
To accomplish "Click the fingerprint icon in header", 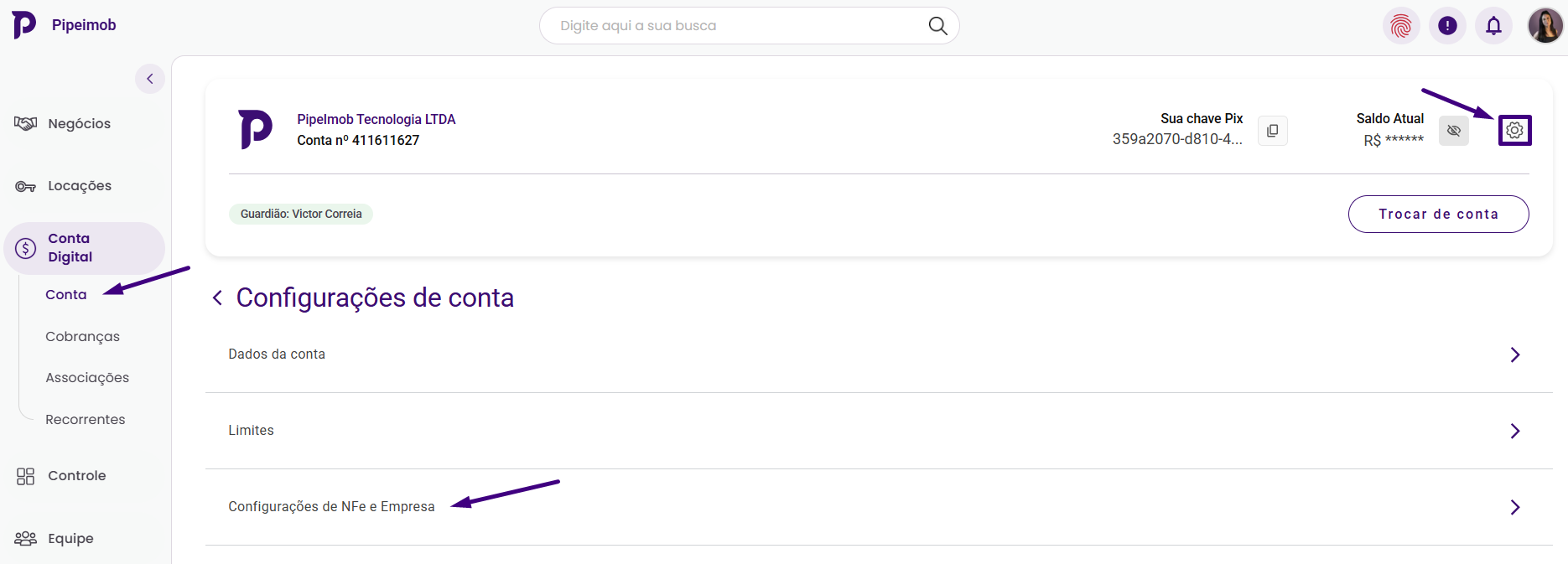I will 1401,26.
